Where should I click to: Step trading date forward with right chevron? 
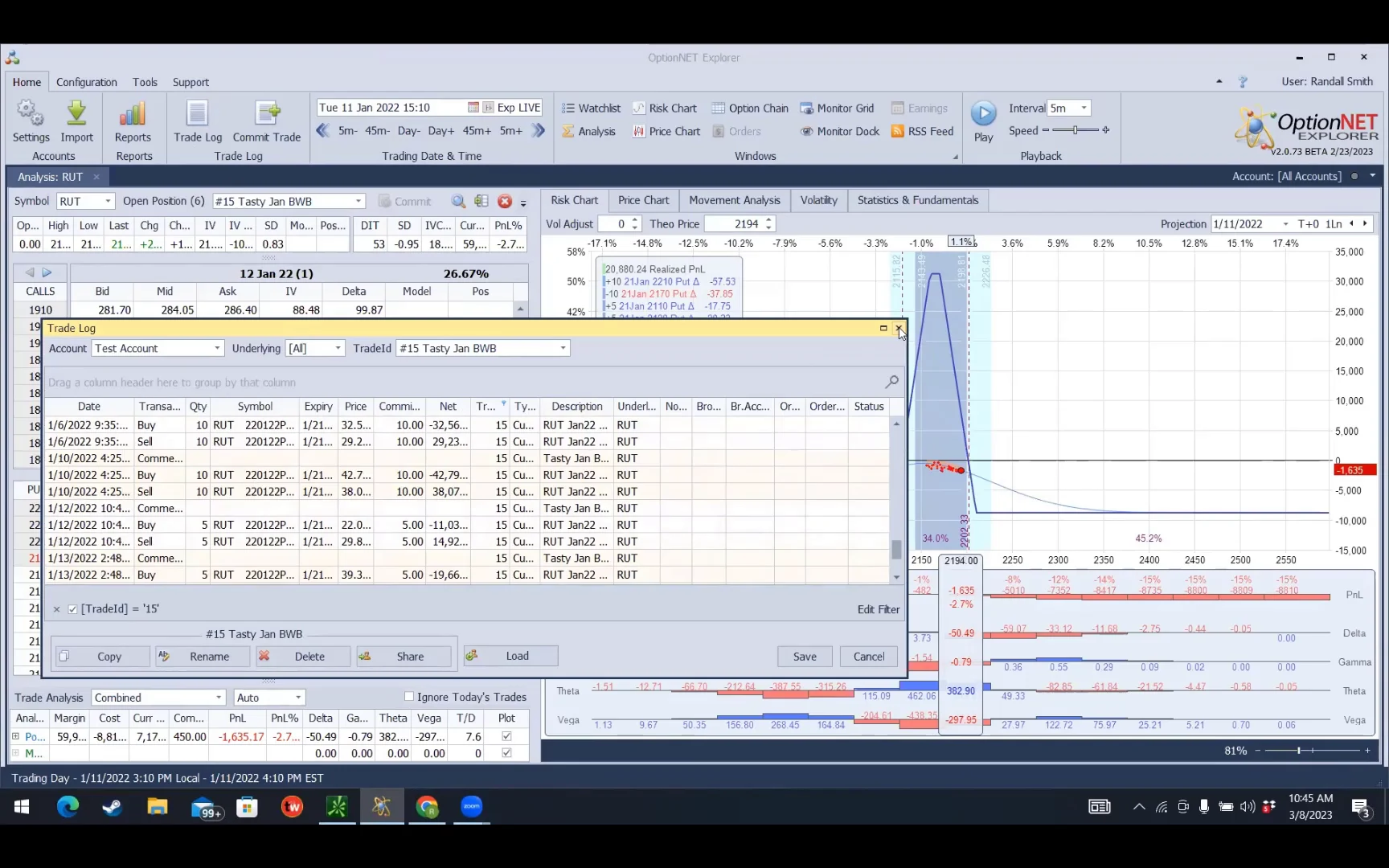pos(539,131)
